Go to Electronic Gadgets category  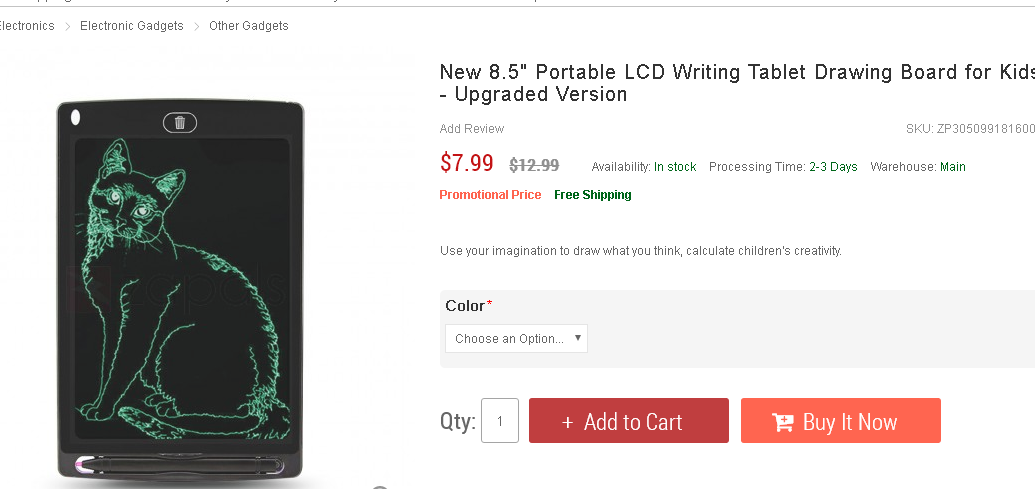pyautogui.click(x=132, y=26)
